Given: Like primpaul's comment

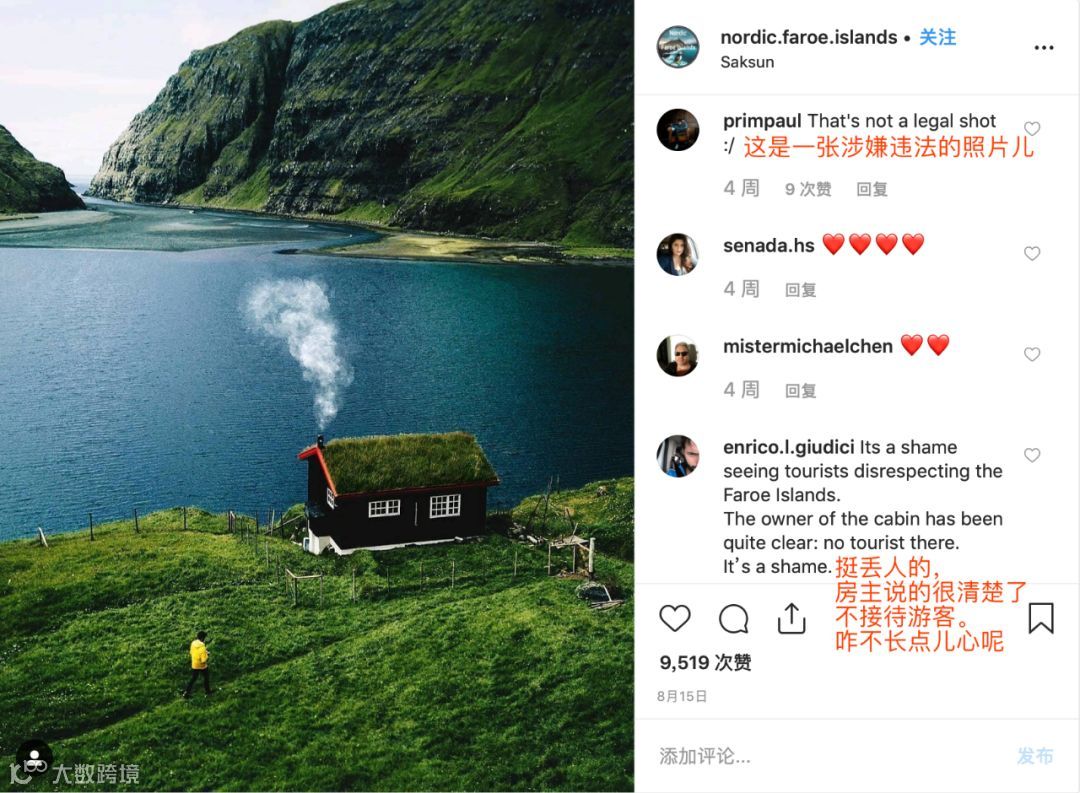Looking at the screenshot, I should point(1032,129).
